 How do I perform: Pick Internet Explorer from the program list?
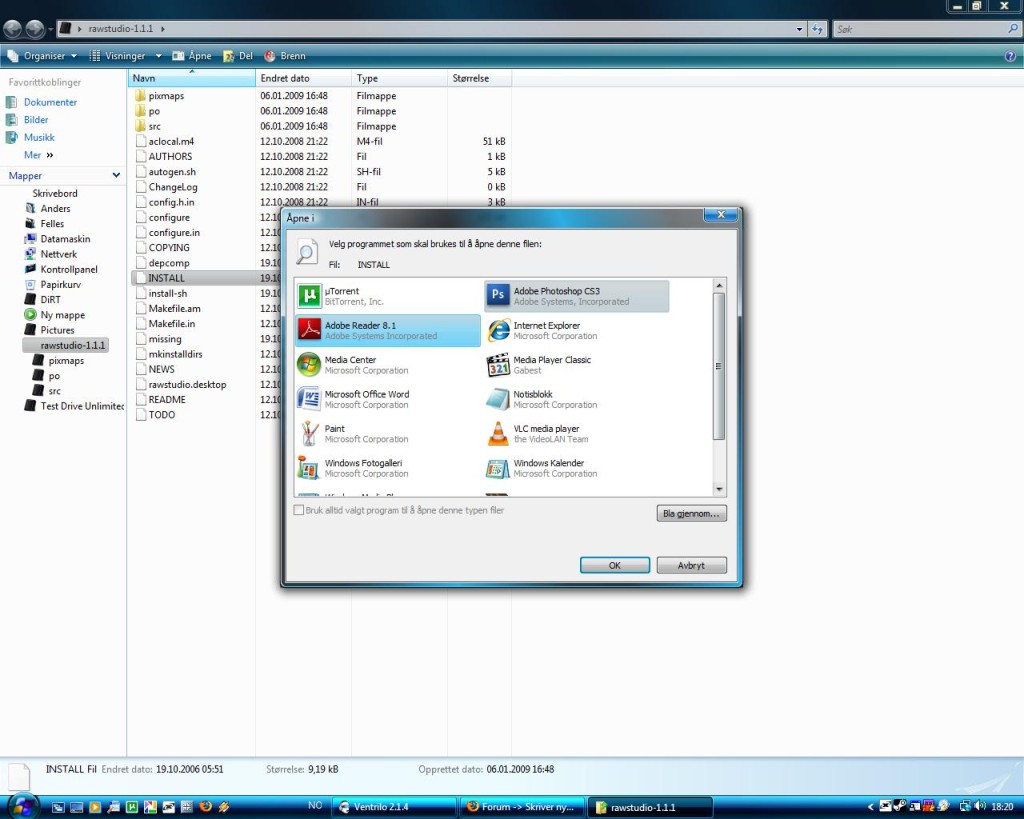pos(577,330)
